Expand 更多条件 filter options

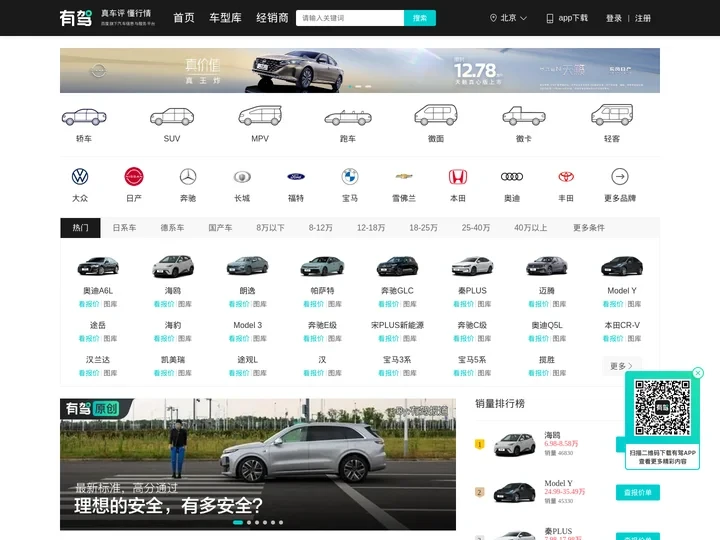(x=589, y=228)
